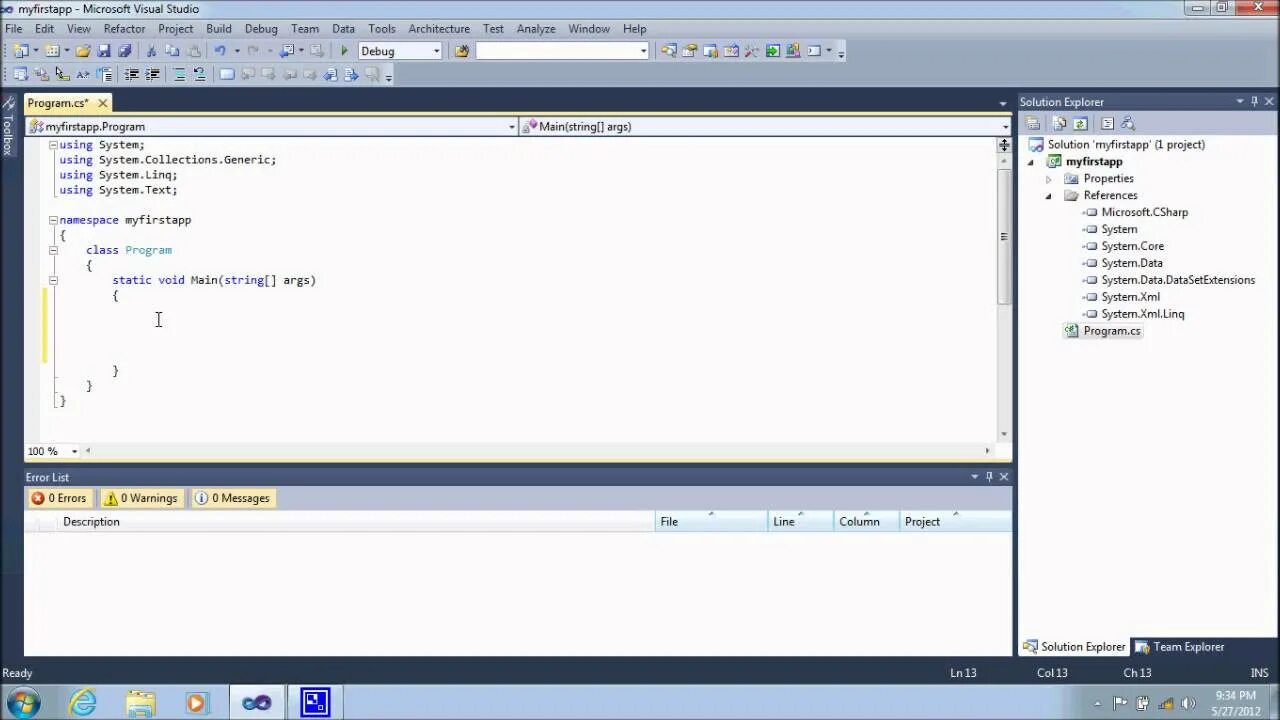Open the Undo history dropdown arrow
Image resolution: width=1280 pixels, height=720 pixels.
[x=236, y=51]
